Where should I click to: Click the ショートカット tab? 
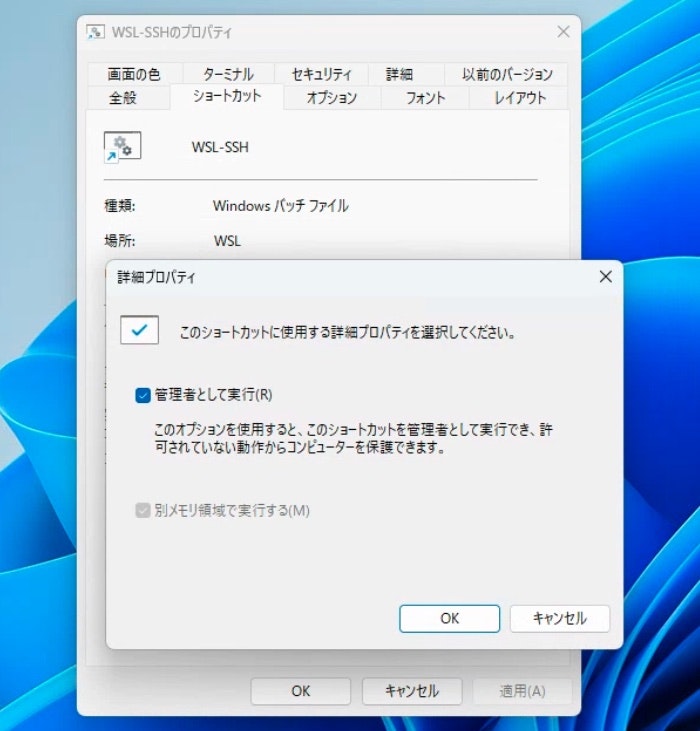227,96
